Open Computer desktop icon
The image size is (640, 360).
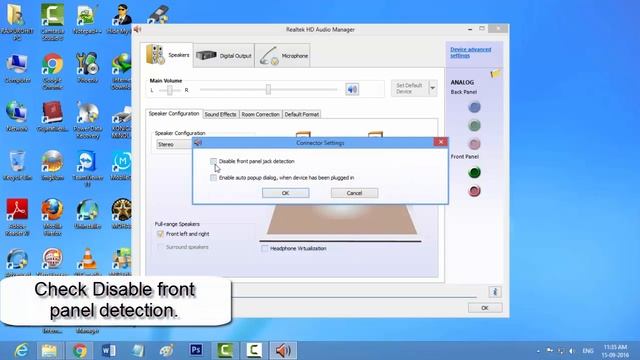pyautogui.click(x=17, y=69)
